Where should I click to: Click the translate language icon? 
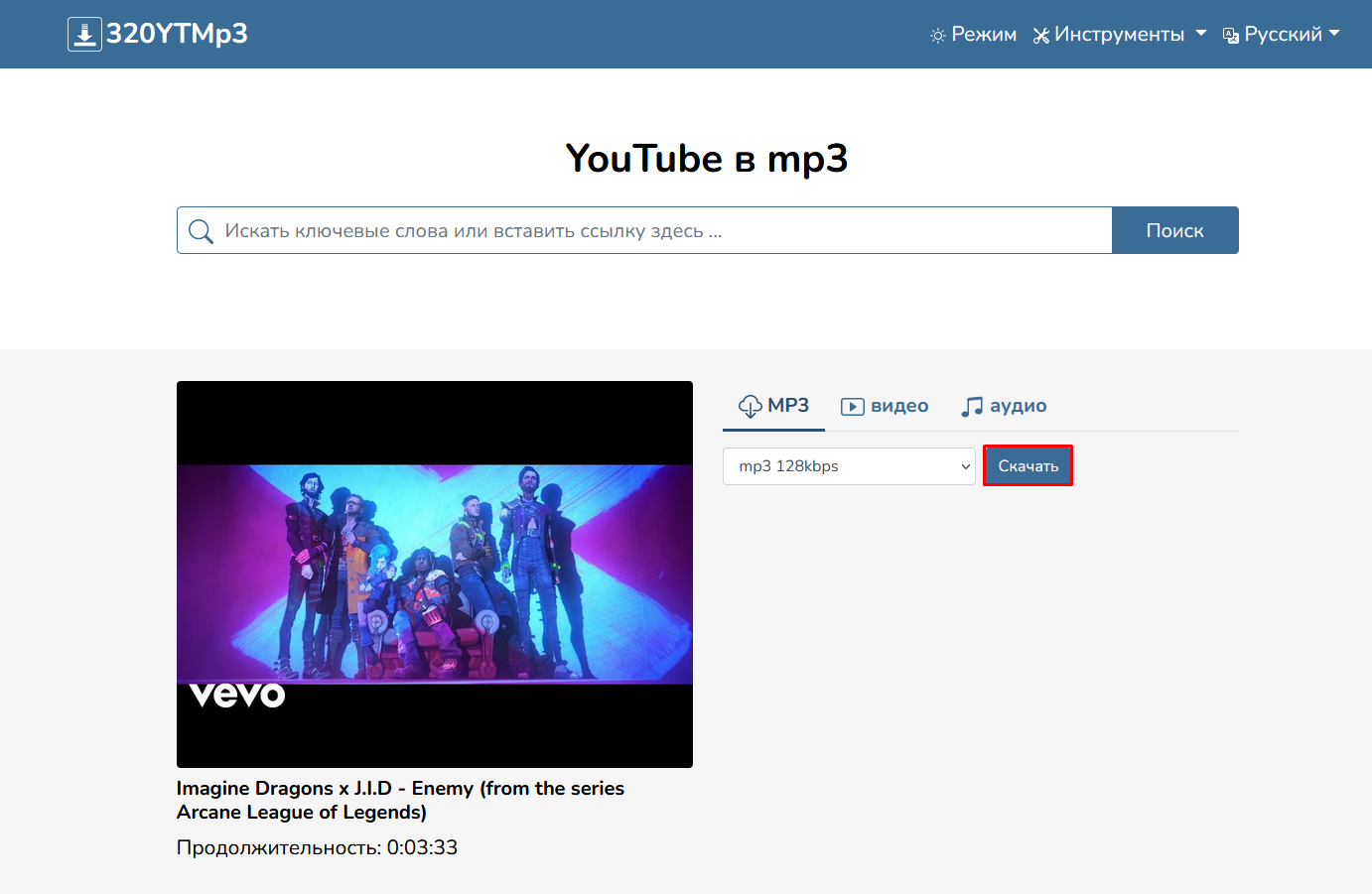point(1231,36)
